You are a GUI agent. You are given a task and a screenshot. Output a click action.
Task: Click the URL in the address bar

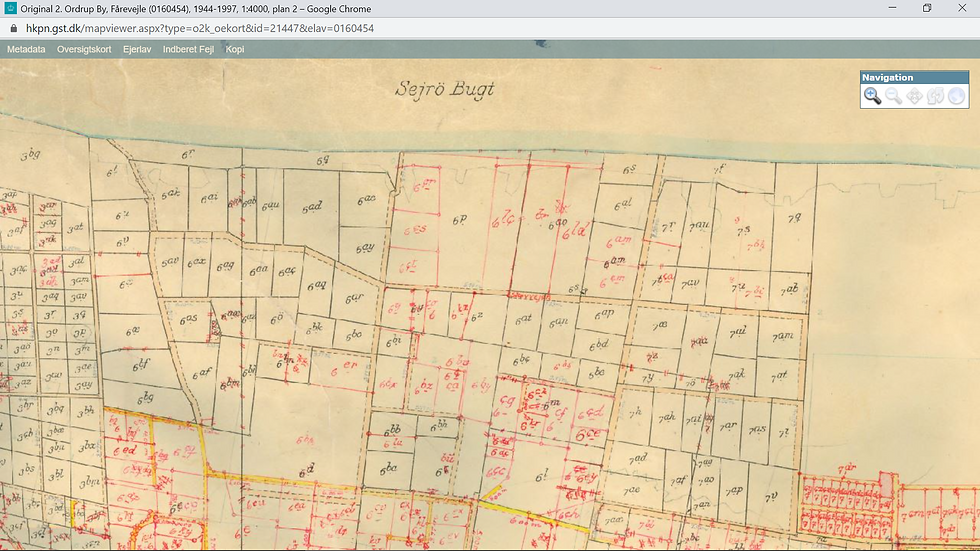200,28
